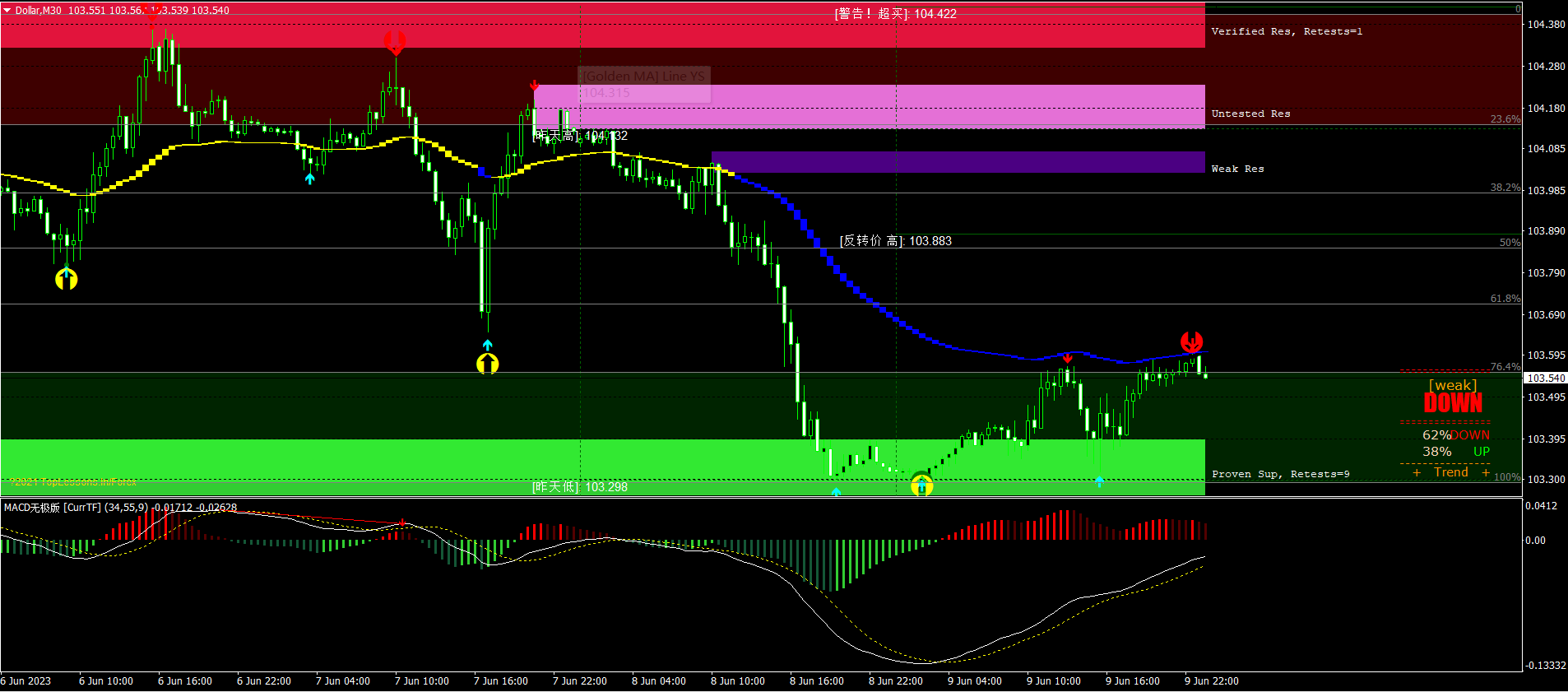The image size is (1568, 692).
Task: Click yellow circled buy arrow inside green support zone
Action: [x=921, y=485]
